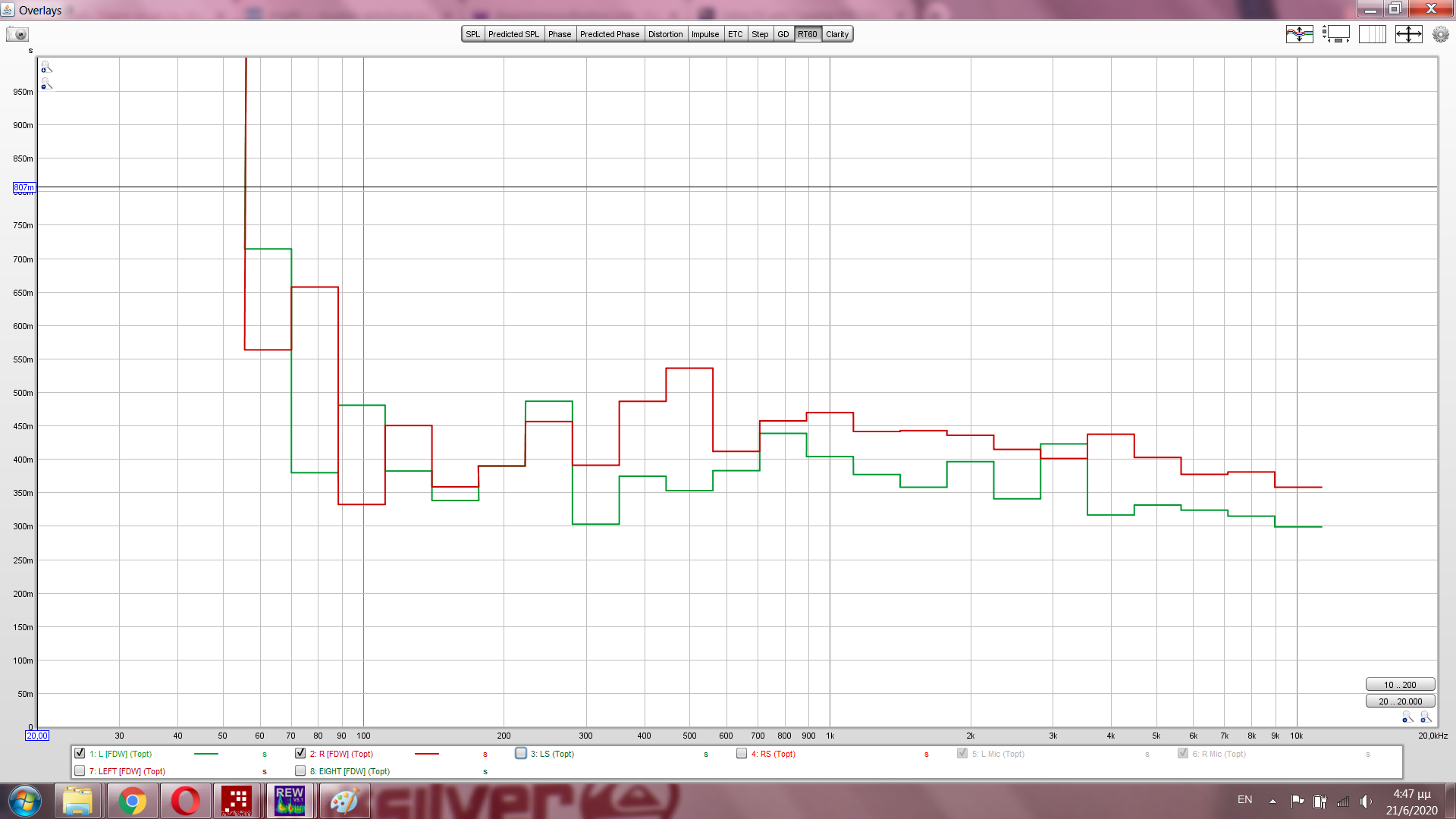Screen dimensions: 1456x819
Task: Show hidden system tray icons arrow
Action: point(1272,801)
